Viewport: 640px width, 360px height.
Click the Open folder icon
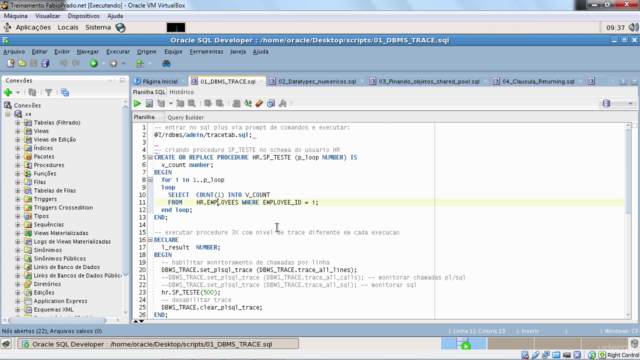(22, 63)
